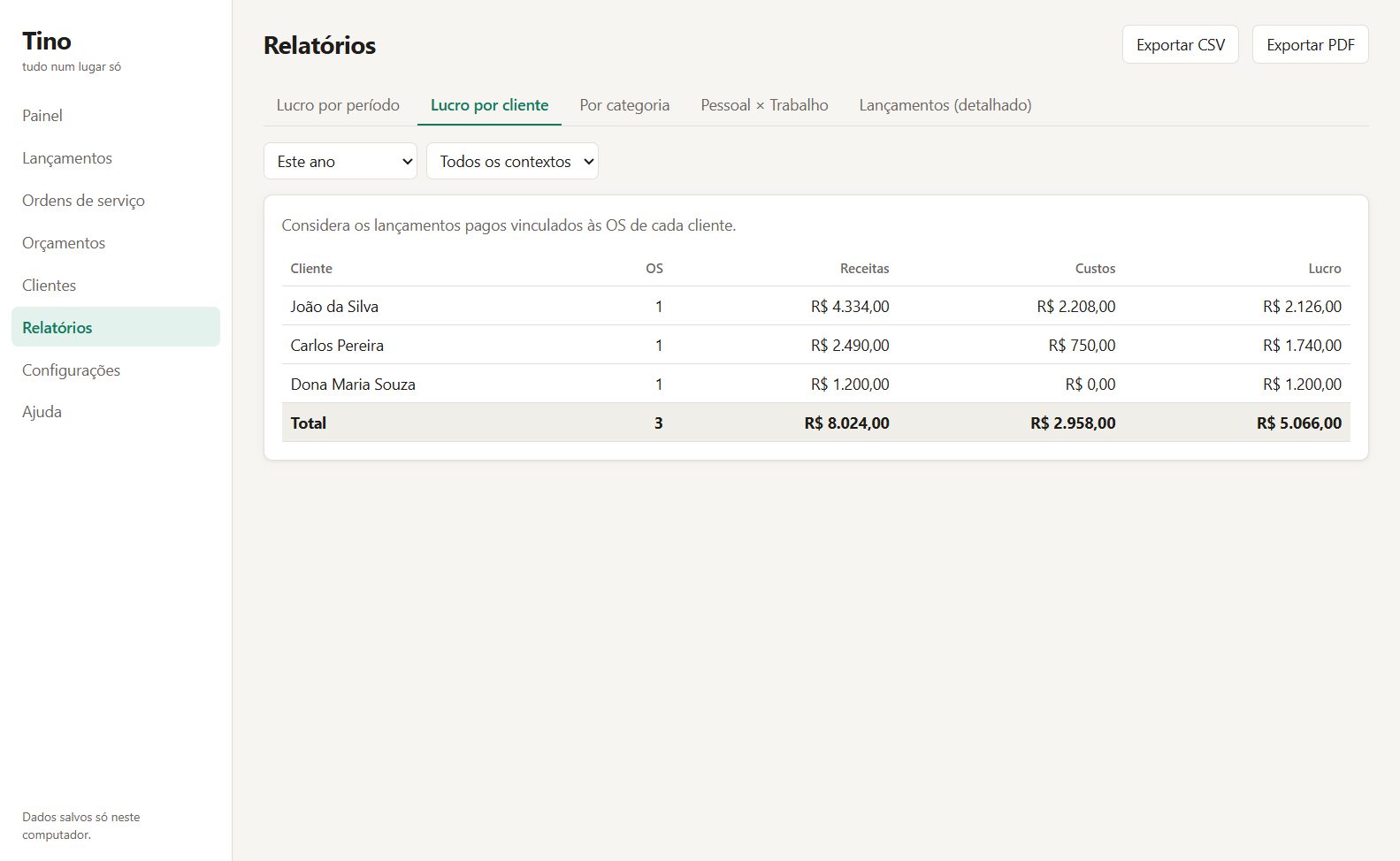Viewport: 1400px width, 861px height.
Task: Click the OS column header
Action: coord(654,269)
